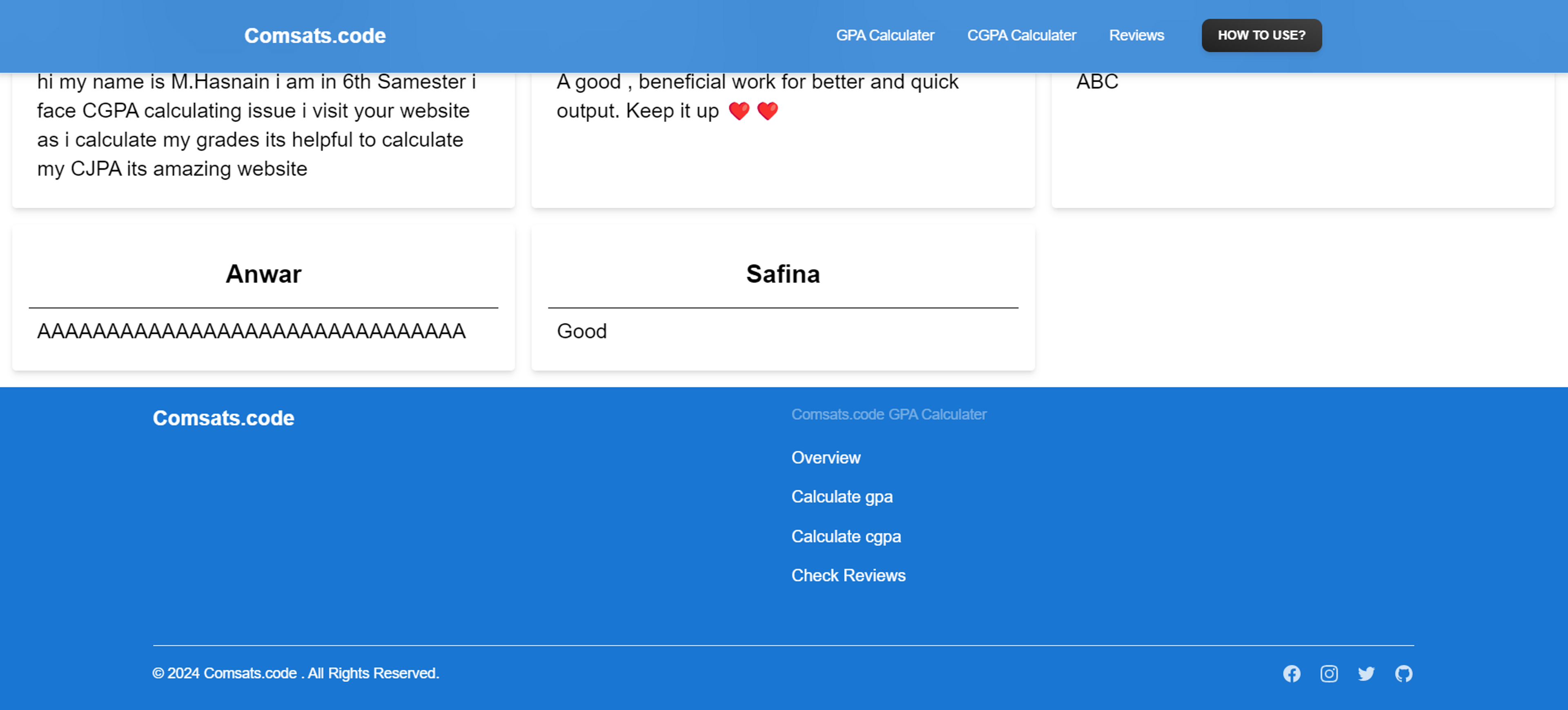The width and height of the screenshot is (1568, 710).
Task: Go to Reviews in the navigation bar
Action: point(1136,35)
